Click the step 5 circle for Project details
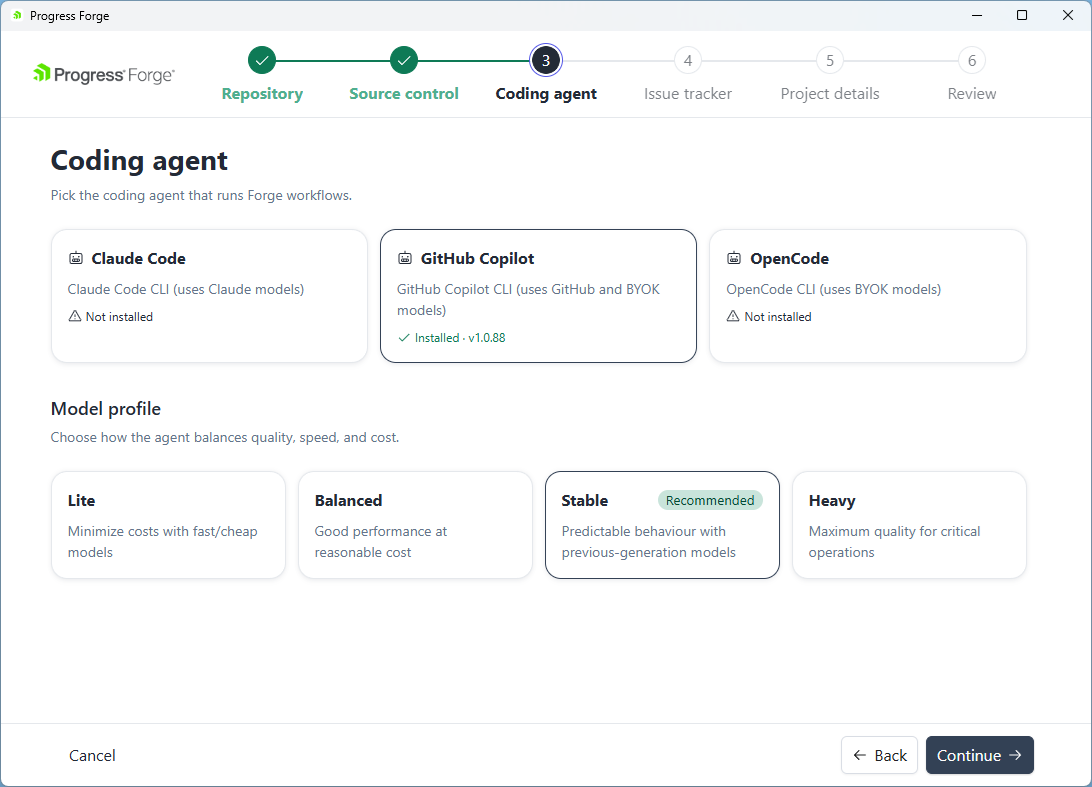The image size is (1092, 787). 830,61
